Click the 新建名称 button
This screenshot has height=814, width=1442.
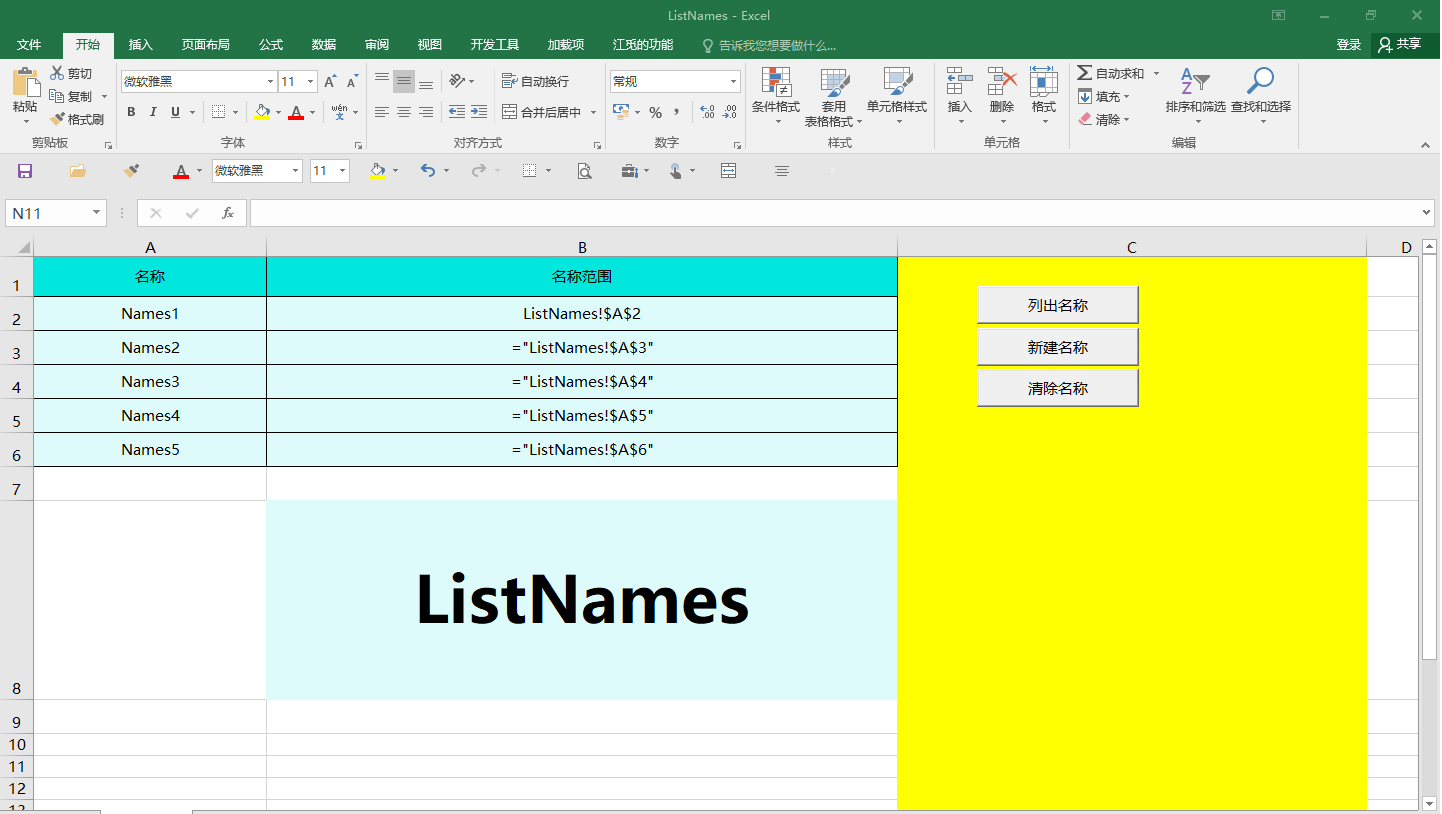click(x=1058, y=347)
